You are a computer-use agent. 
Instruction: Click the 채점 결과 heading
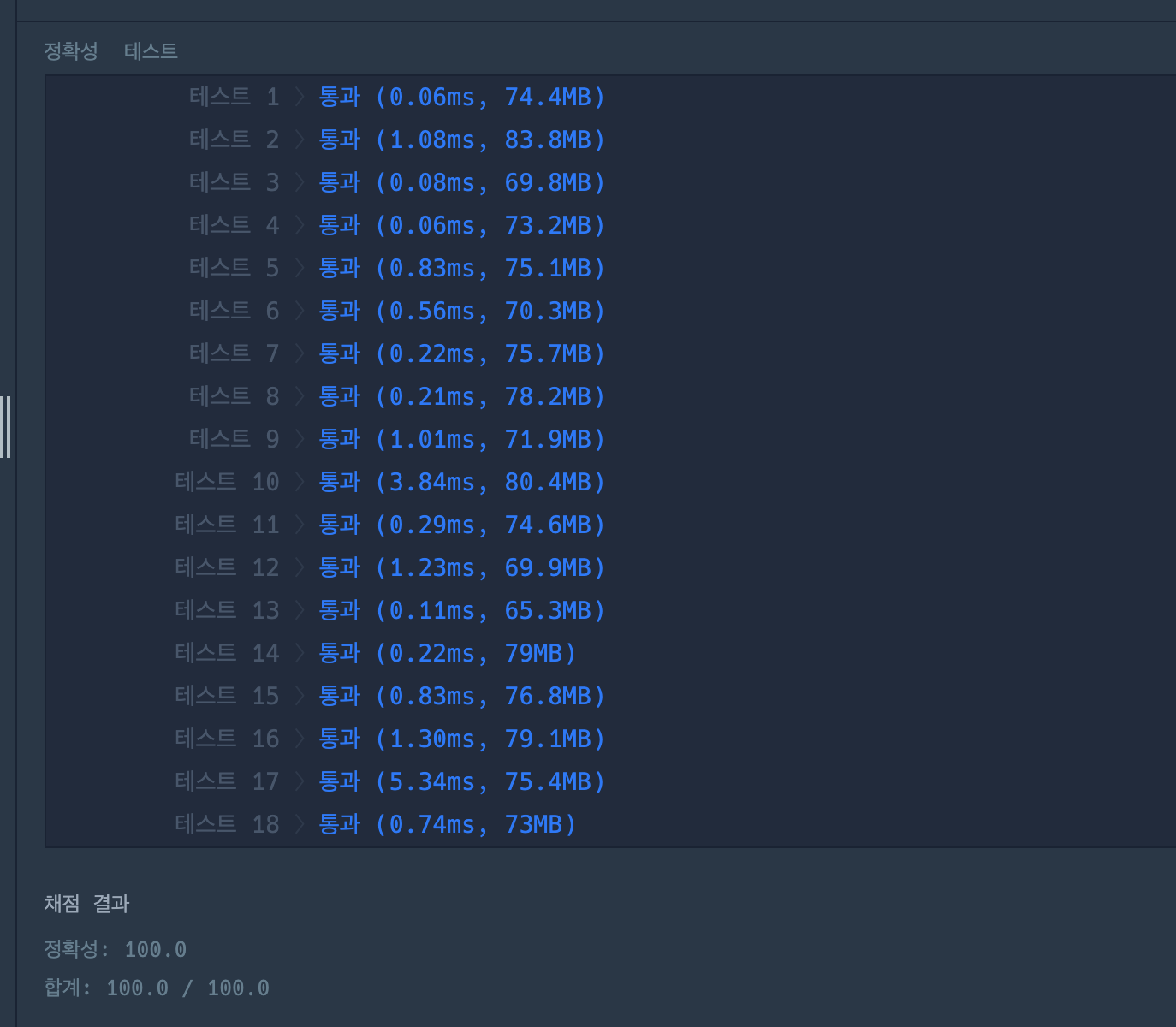86,903
